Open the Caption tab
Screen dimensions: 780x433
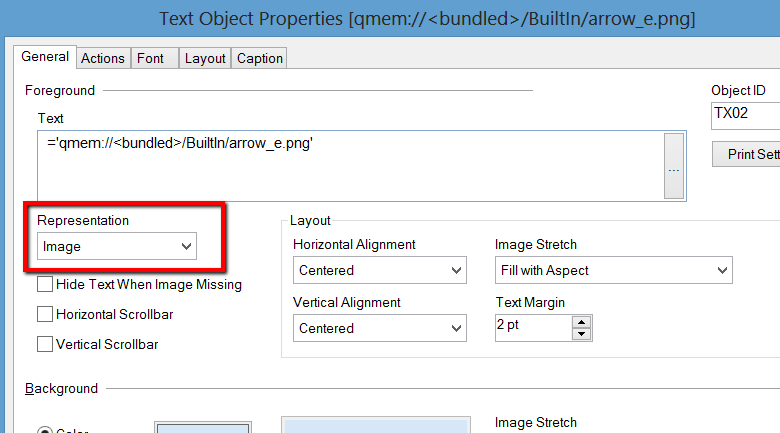[x=260, y=58]
